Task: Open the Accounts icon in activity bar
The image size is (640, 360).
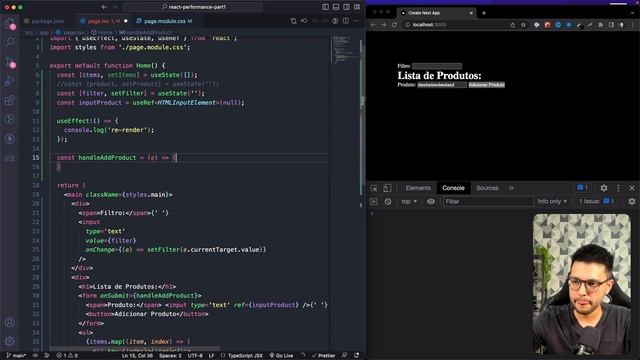Action: coord(10,322)
